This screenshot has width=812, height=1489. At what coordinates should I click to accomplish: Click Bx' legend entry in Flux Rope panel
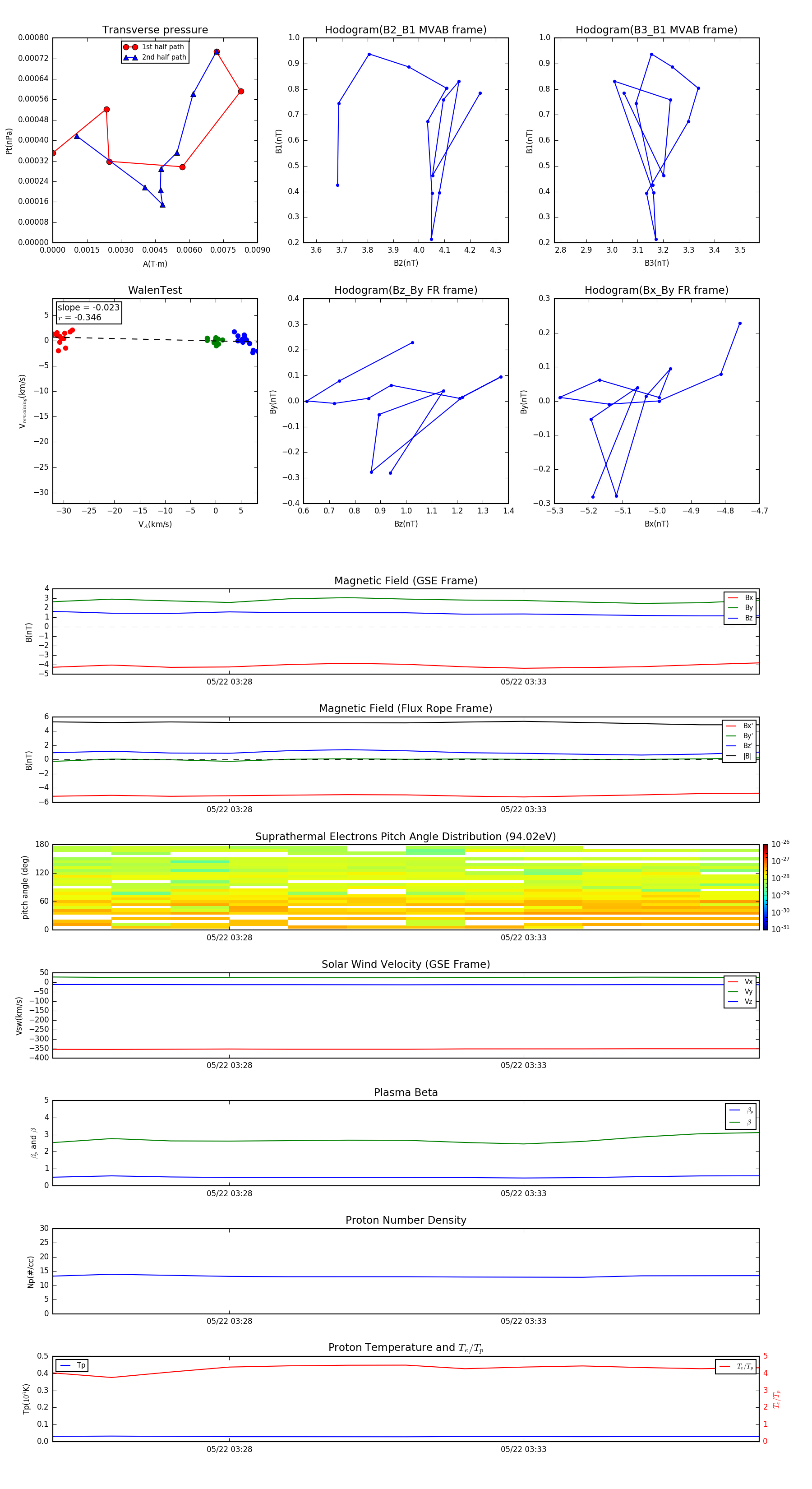(739, 726)
